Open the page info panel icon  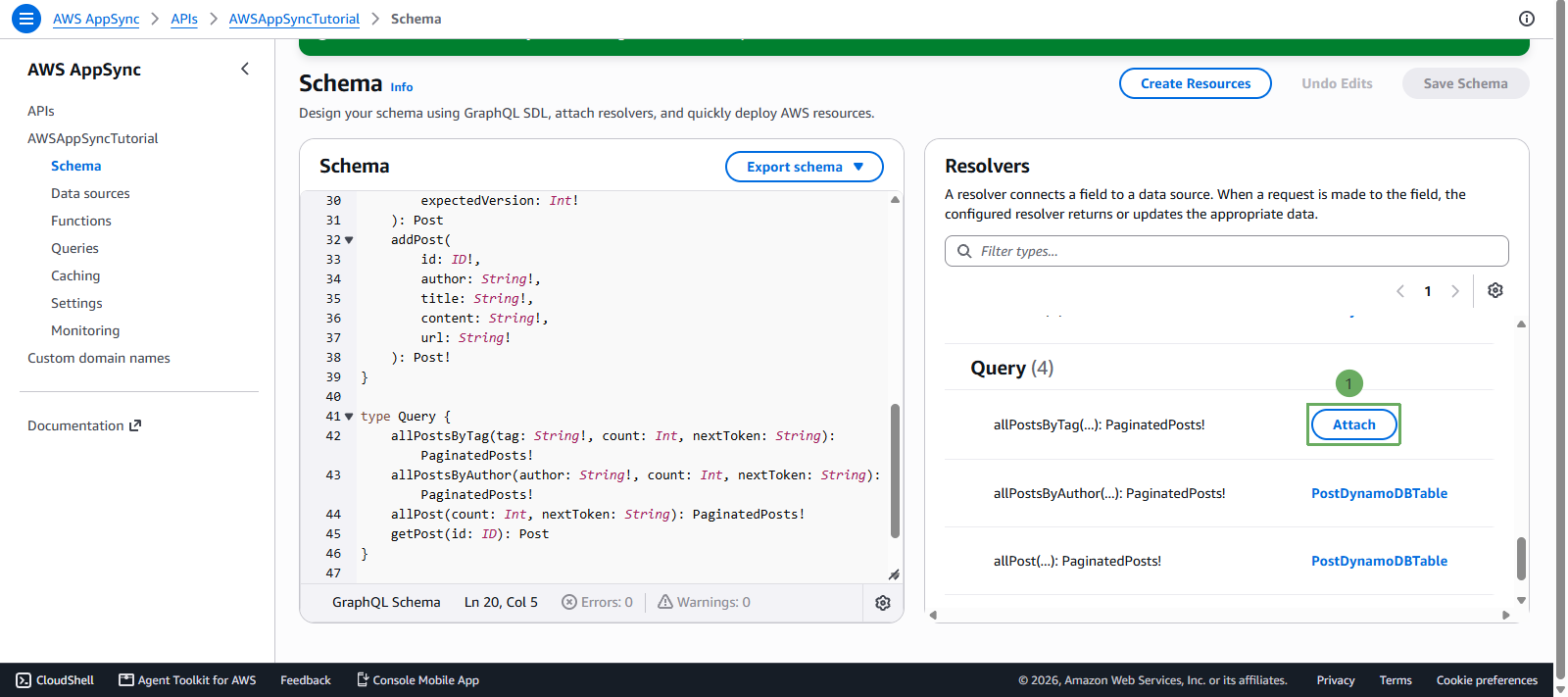pos(1526,19)
